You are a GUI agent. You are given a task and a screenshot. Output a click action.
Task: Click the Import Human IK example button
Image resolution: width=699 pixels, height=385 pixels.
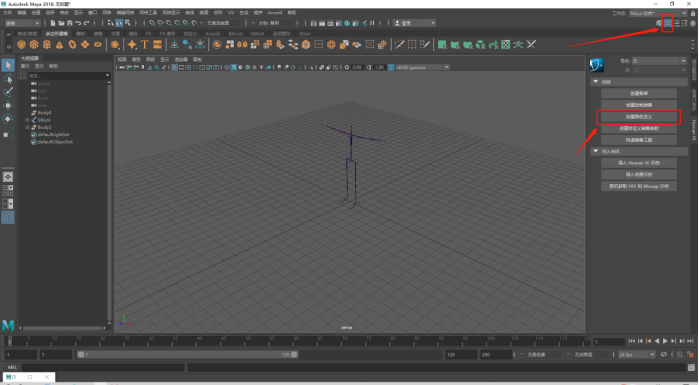click(639, 163)
